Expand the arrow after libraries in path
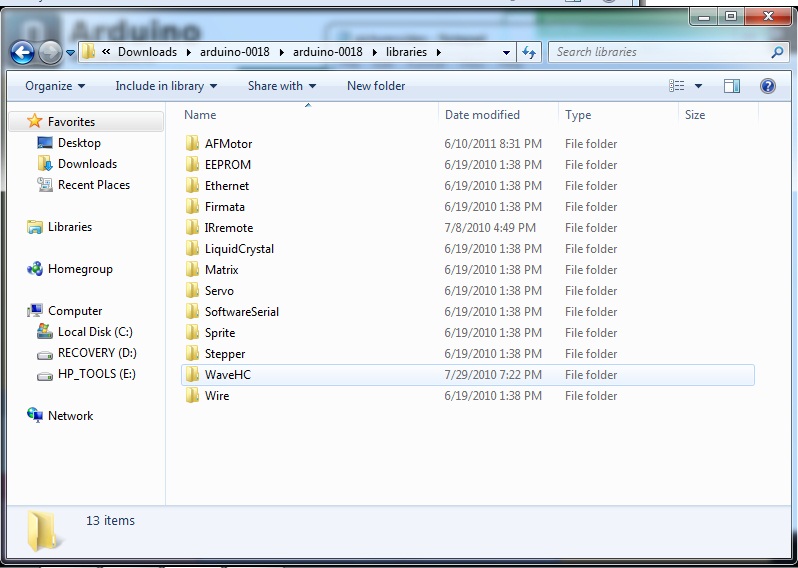This screenshot has height=568, width=798. coord(439,52)
